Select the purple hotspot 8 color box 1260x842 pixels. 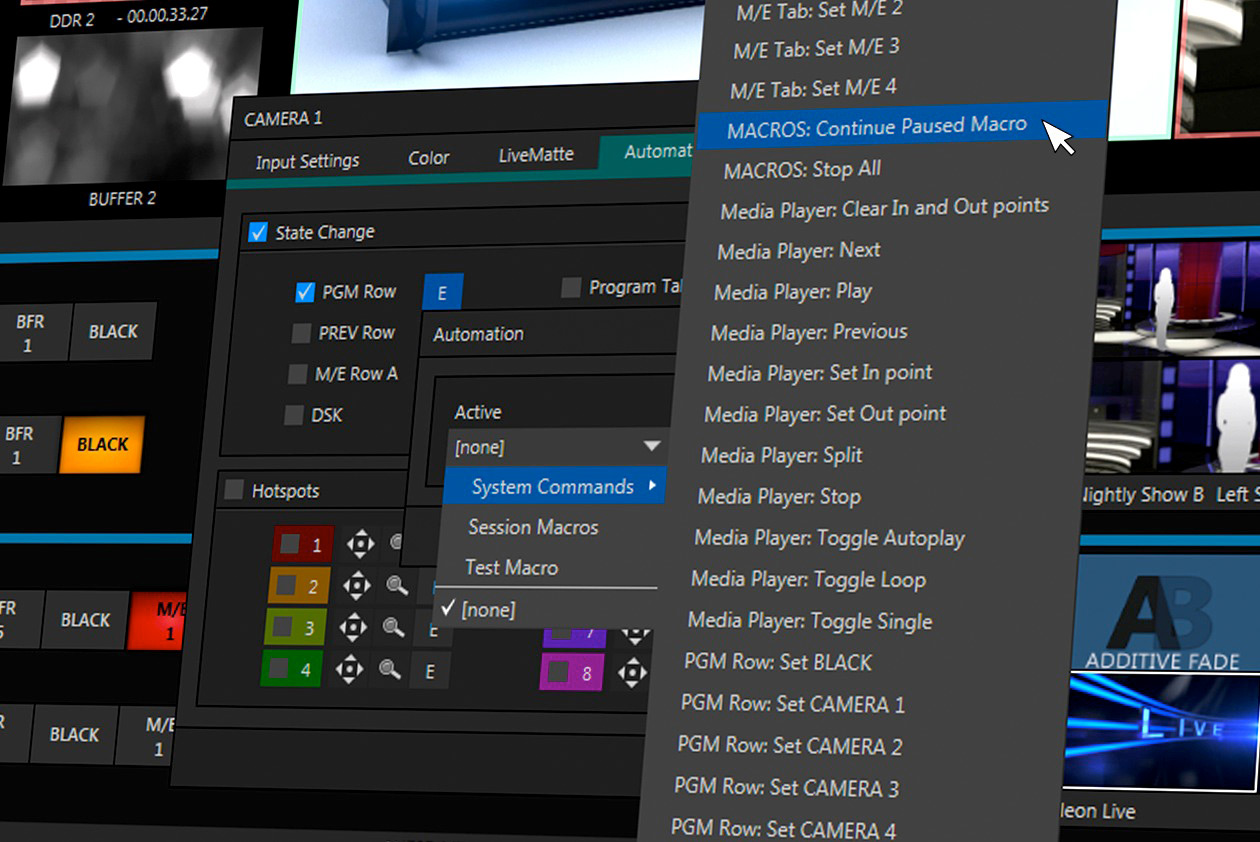pos(573,672)
